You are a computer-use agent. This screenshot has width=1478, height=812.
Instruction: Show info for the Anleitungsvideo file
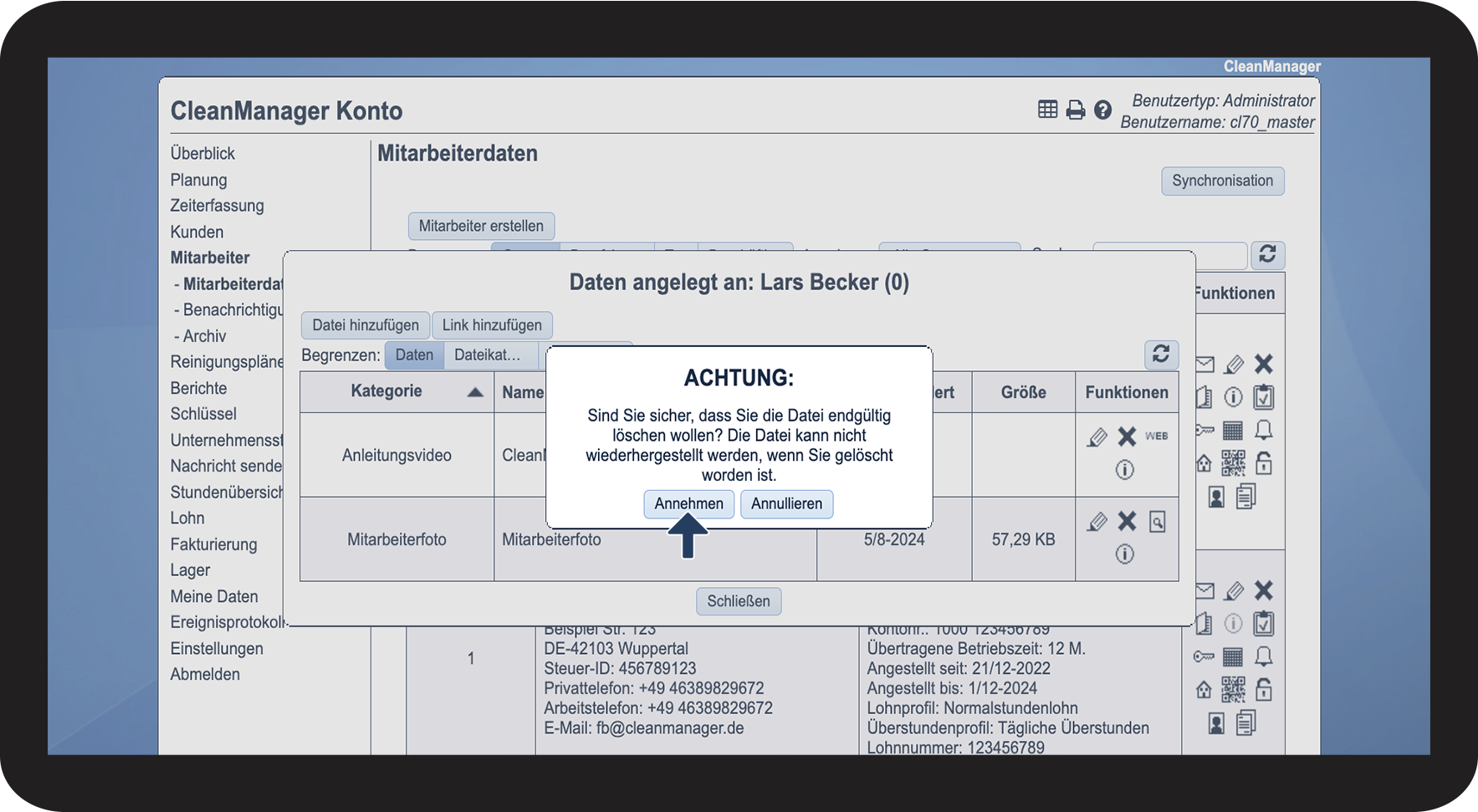point(1125,470)
